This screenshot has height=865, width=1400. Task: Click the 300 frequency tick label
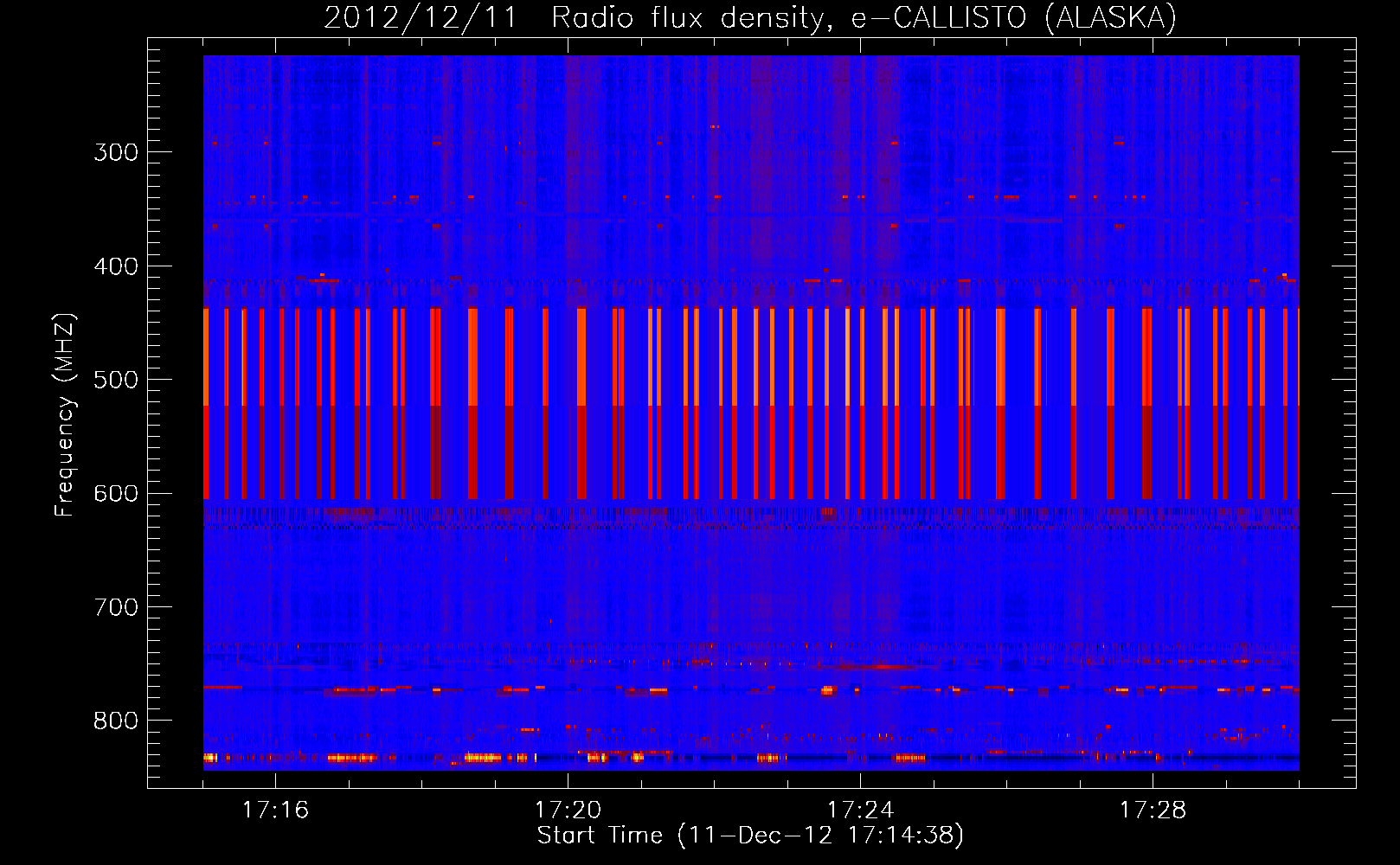(x=116, y=152)
